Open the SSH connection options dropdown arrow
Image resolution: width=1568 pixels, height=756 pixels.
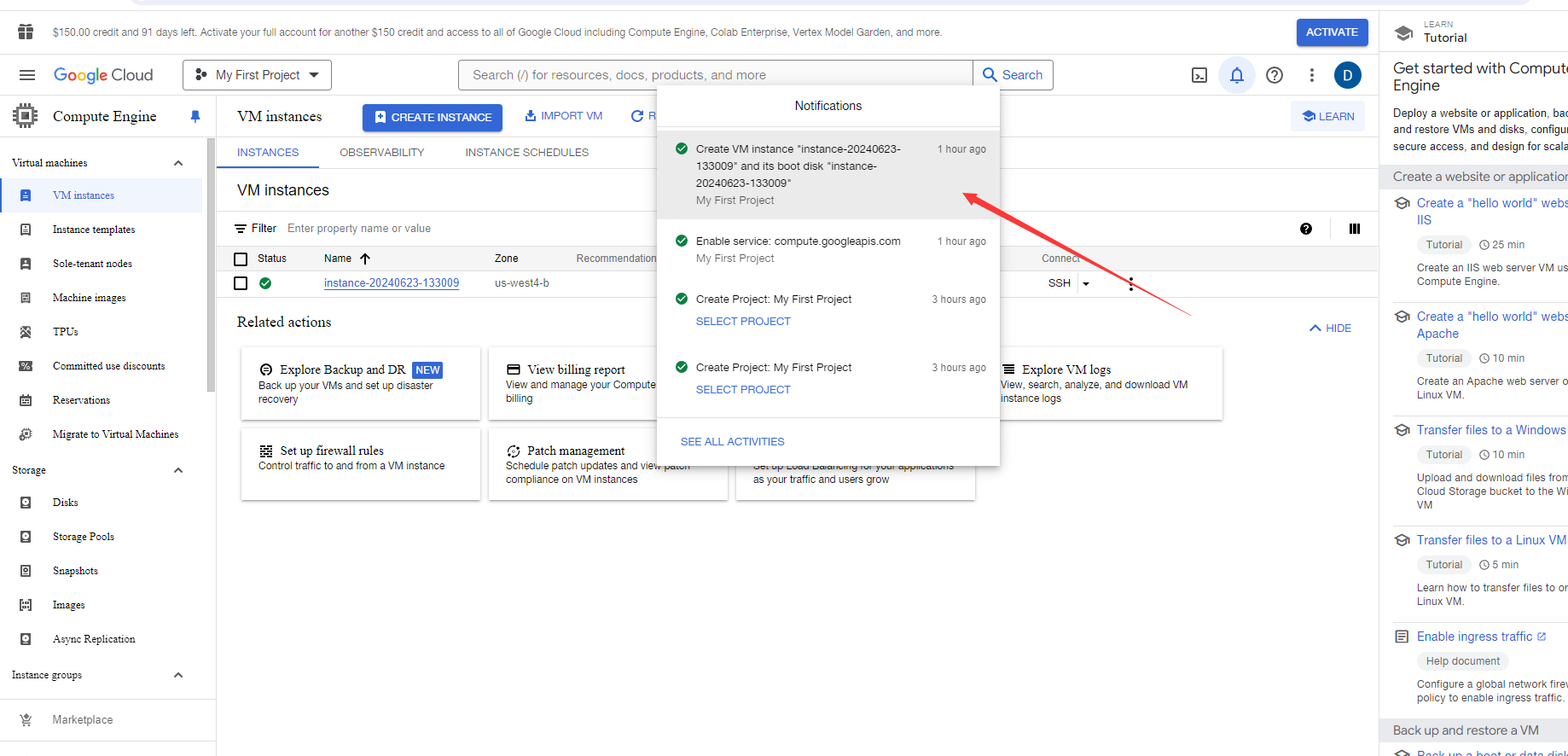point(1086,283)
